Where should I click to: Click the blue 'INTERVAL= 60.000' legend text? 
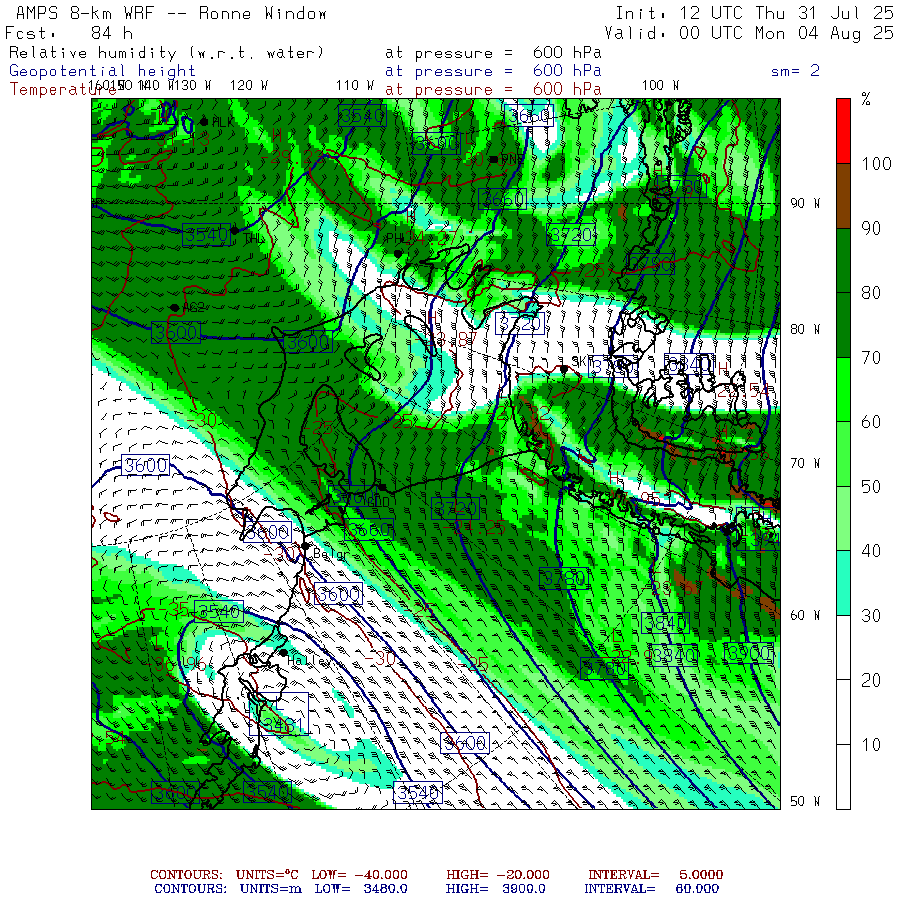(x=651, y=889)
